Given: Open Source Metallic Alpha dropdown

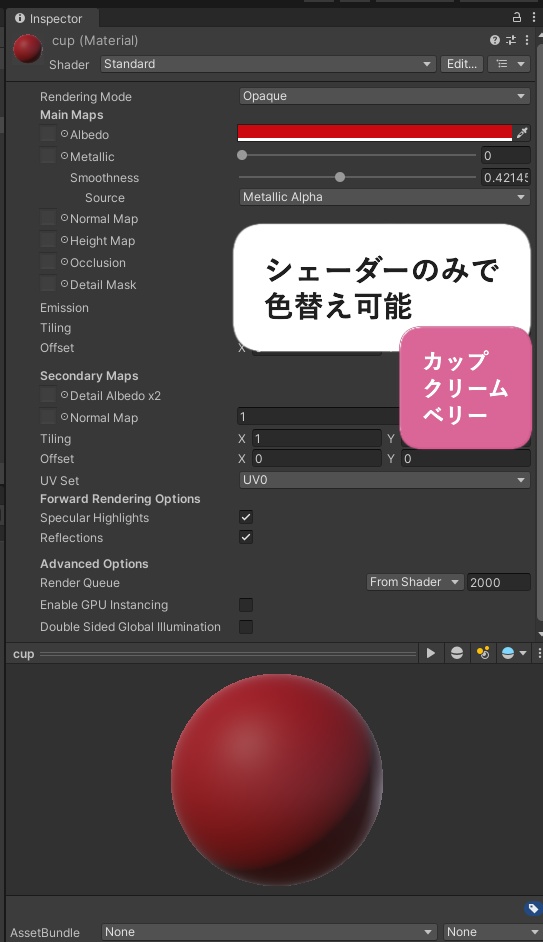Looking at the screenshot, I should click(x=384, y=197).
